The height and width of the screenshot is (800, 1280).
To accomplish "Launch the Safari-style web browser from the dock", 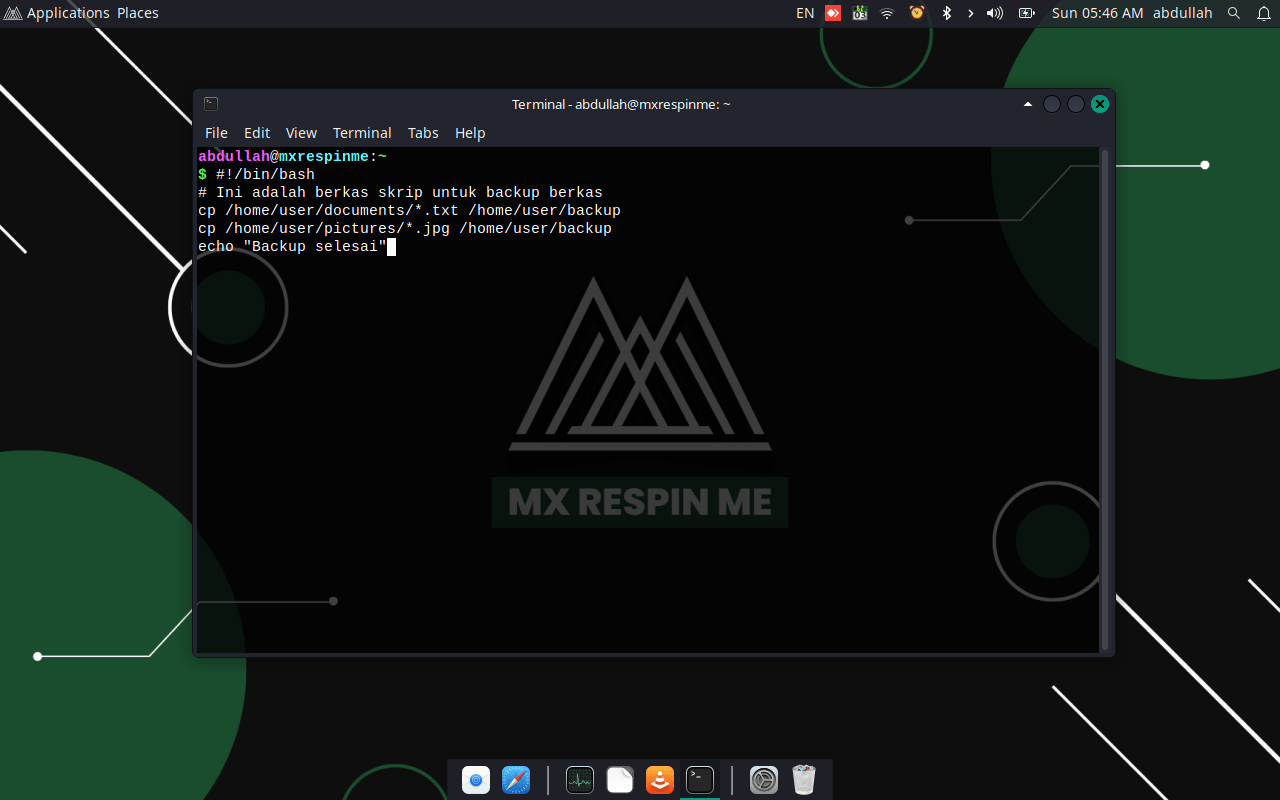I will 516,779.
